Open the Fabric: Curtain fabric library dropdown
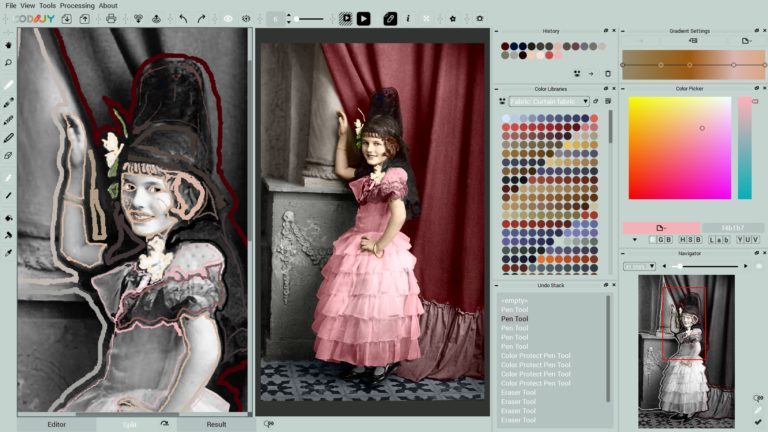This screenshot has height=432, width=768. [549, 101]
